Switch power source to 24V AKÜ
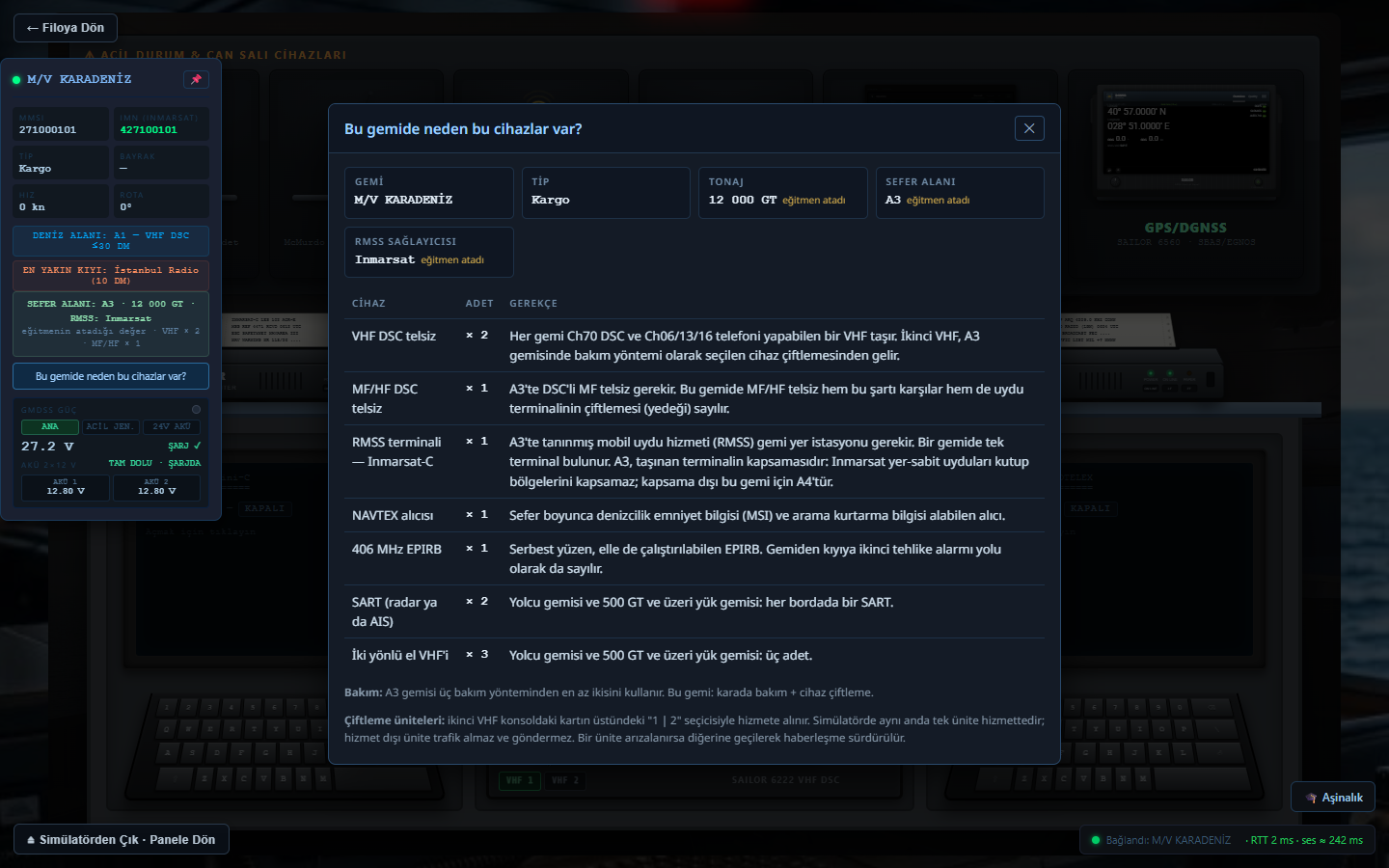The width and height of the screenshot is (1389, 868). (172, 426)
